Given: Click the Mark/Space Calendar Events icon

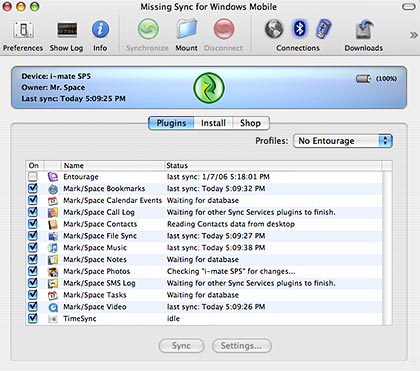Looking at the screenshot, I should 53,200.
